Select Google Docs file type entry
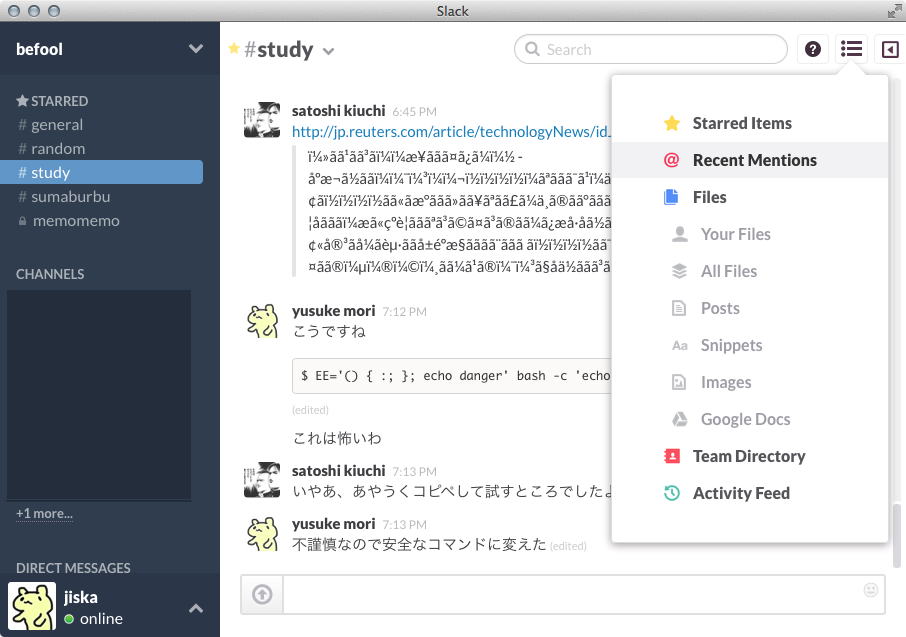 [750, 419]
